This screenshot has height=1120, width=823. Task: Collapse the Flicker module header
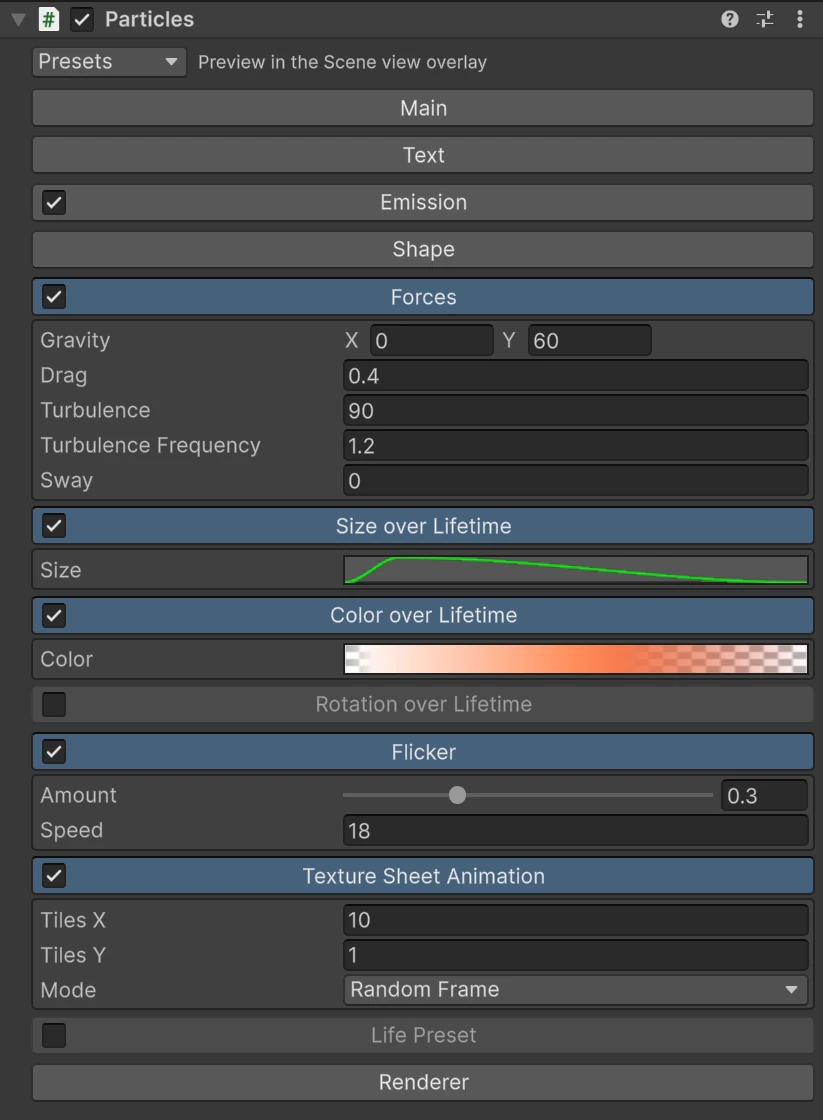pos(423,751)
